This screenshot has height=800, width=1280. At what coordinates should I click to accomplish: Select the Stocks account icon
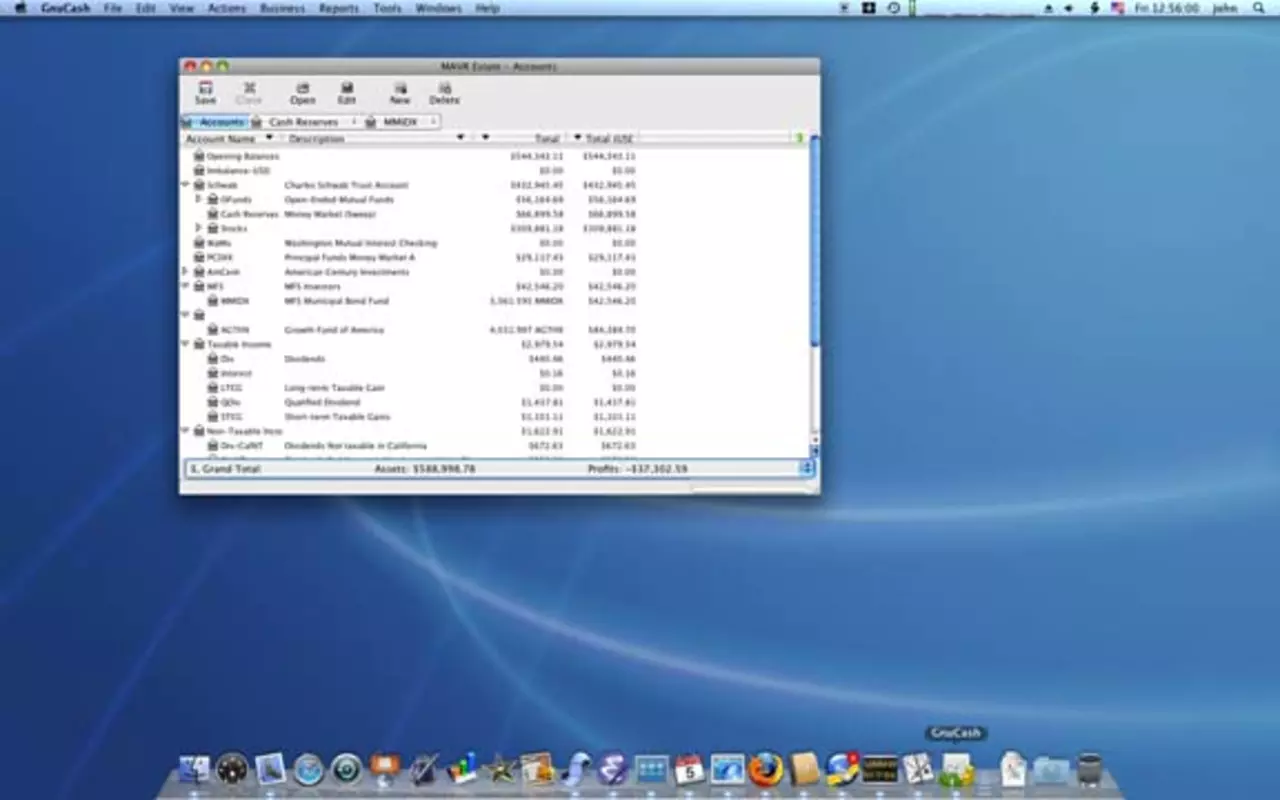click(213, 228)
